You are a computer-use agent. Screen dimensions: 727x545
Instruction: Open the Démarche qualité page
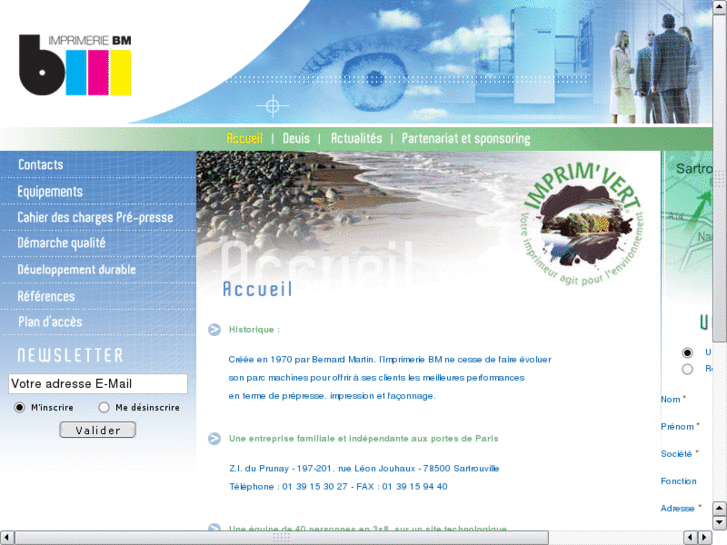(x=62, y=243)
